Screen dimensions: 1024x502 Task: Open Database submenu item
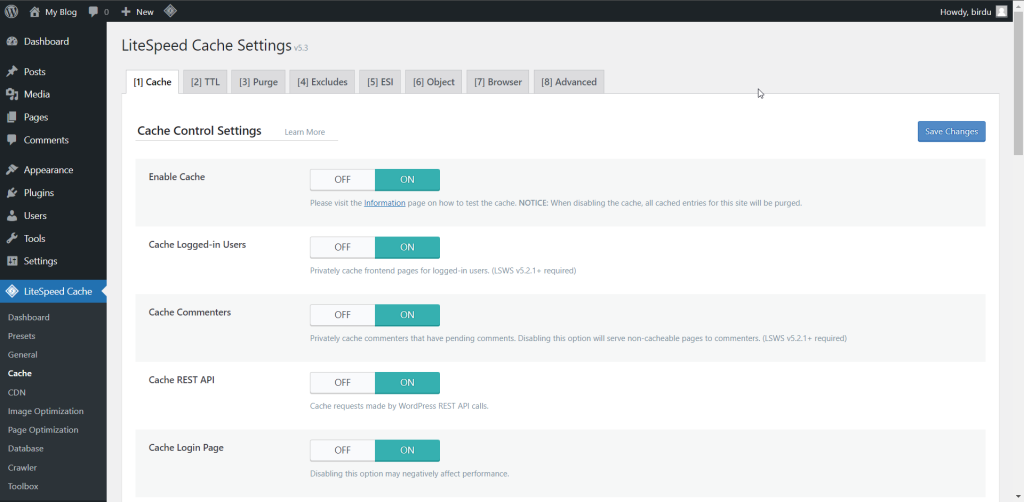[26, 449]
